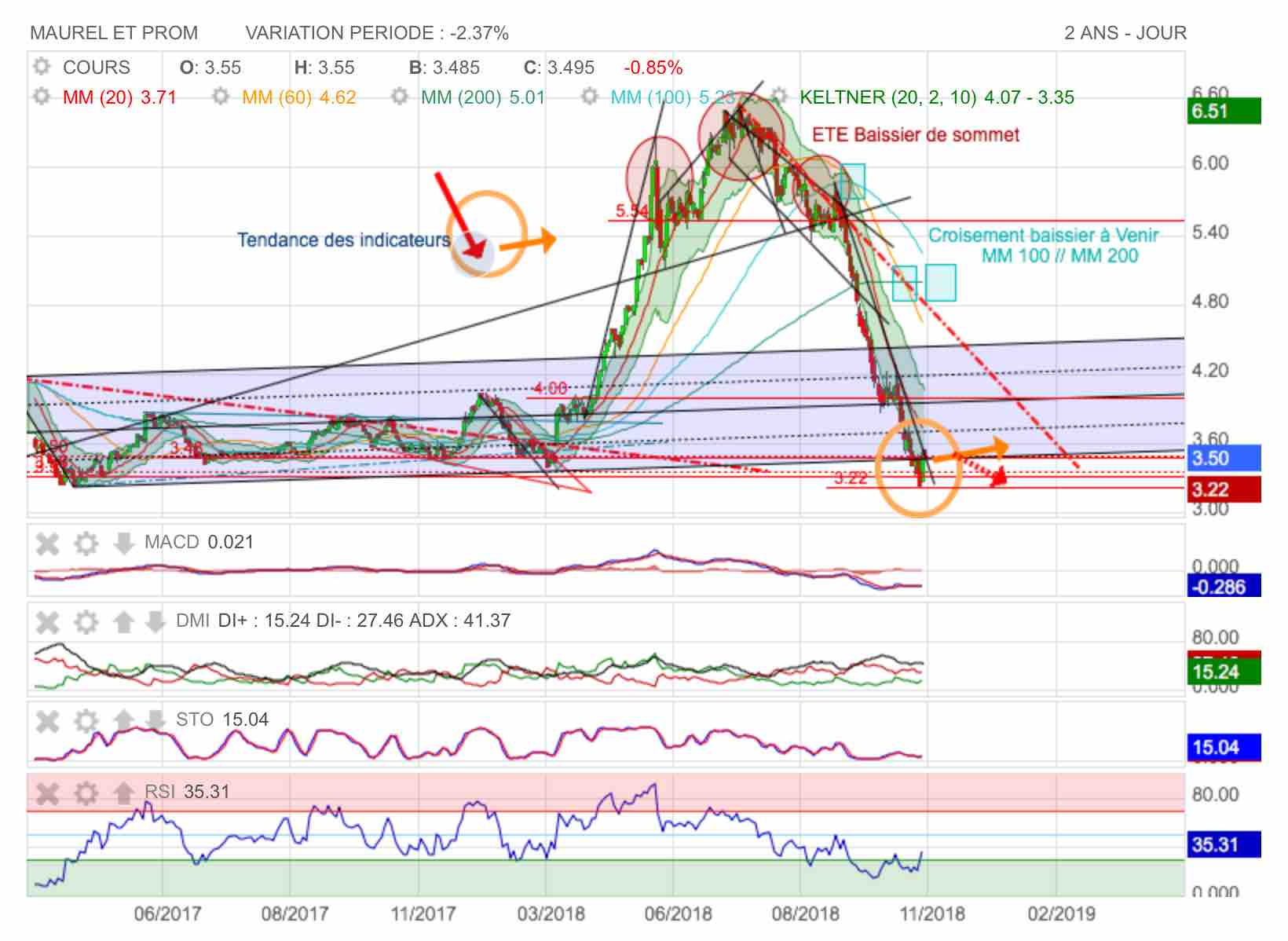The height and width of the screenshot is (941, 1288).
Task: Click the 5.40 price axis label
Action: coord(1210,233)
